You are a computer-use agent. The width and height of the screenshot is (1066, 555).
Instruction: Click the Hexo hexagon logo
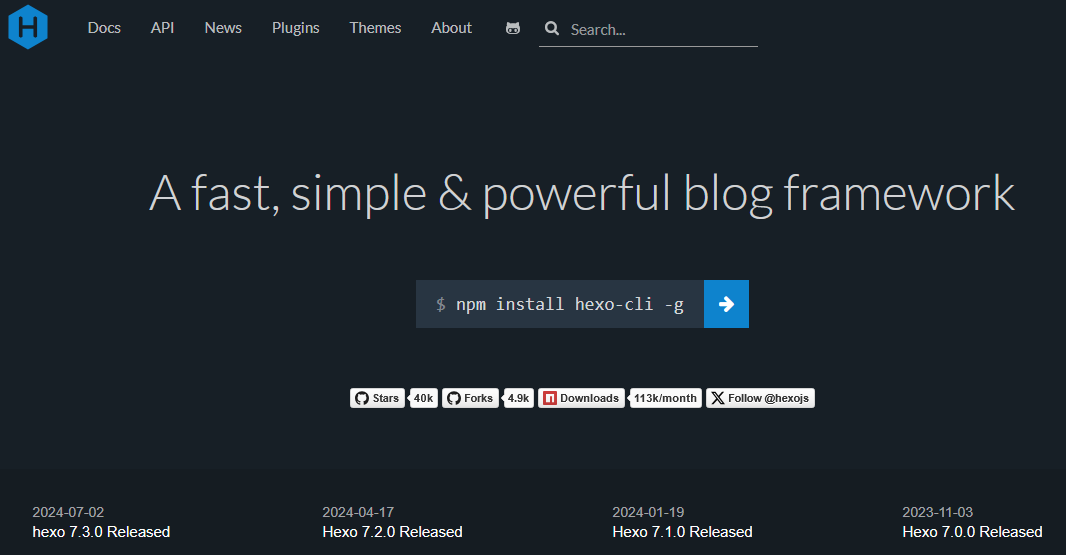pyautogui.click(x=28, y=26)
